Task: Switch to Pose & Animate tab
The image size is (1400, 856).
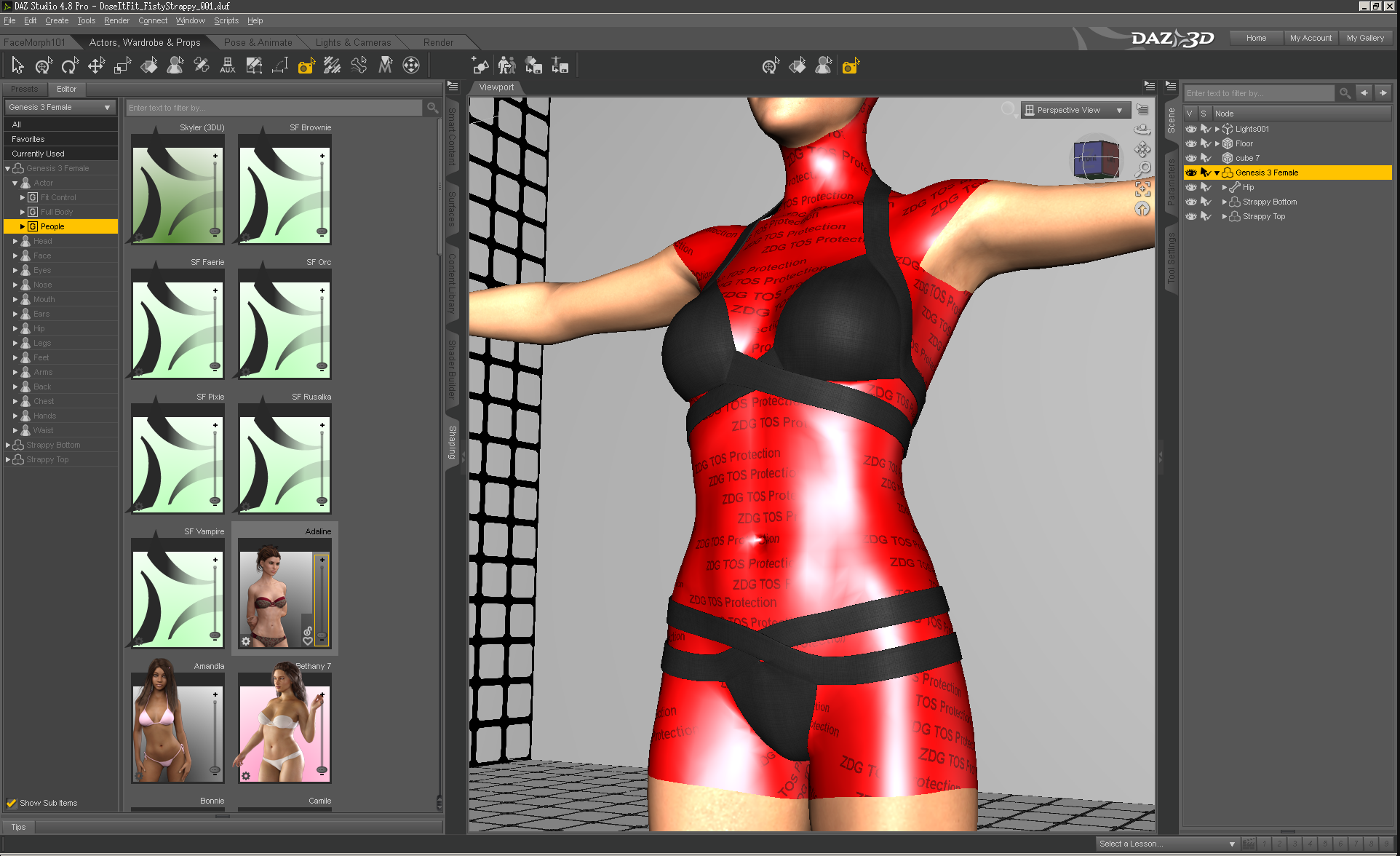Action: [258, 42]
